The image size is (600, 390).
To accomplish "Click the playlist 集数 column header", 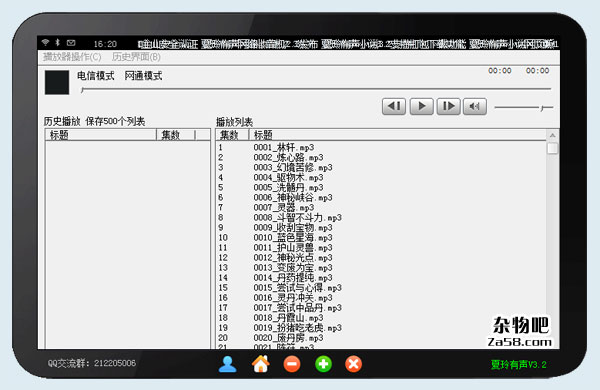I will pos(233,135).
